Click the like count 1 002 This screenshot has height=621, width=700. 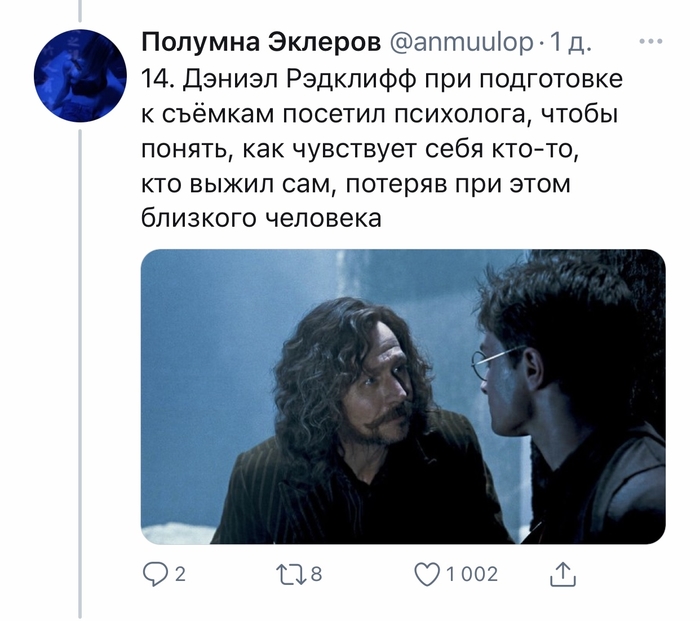[471, 574]
